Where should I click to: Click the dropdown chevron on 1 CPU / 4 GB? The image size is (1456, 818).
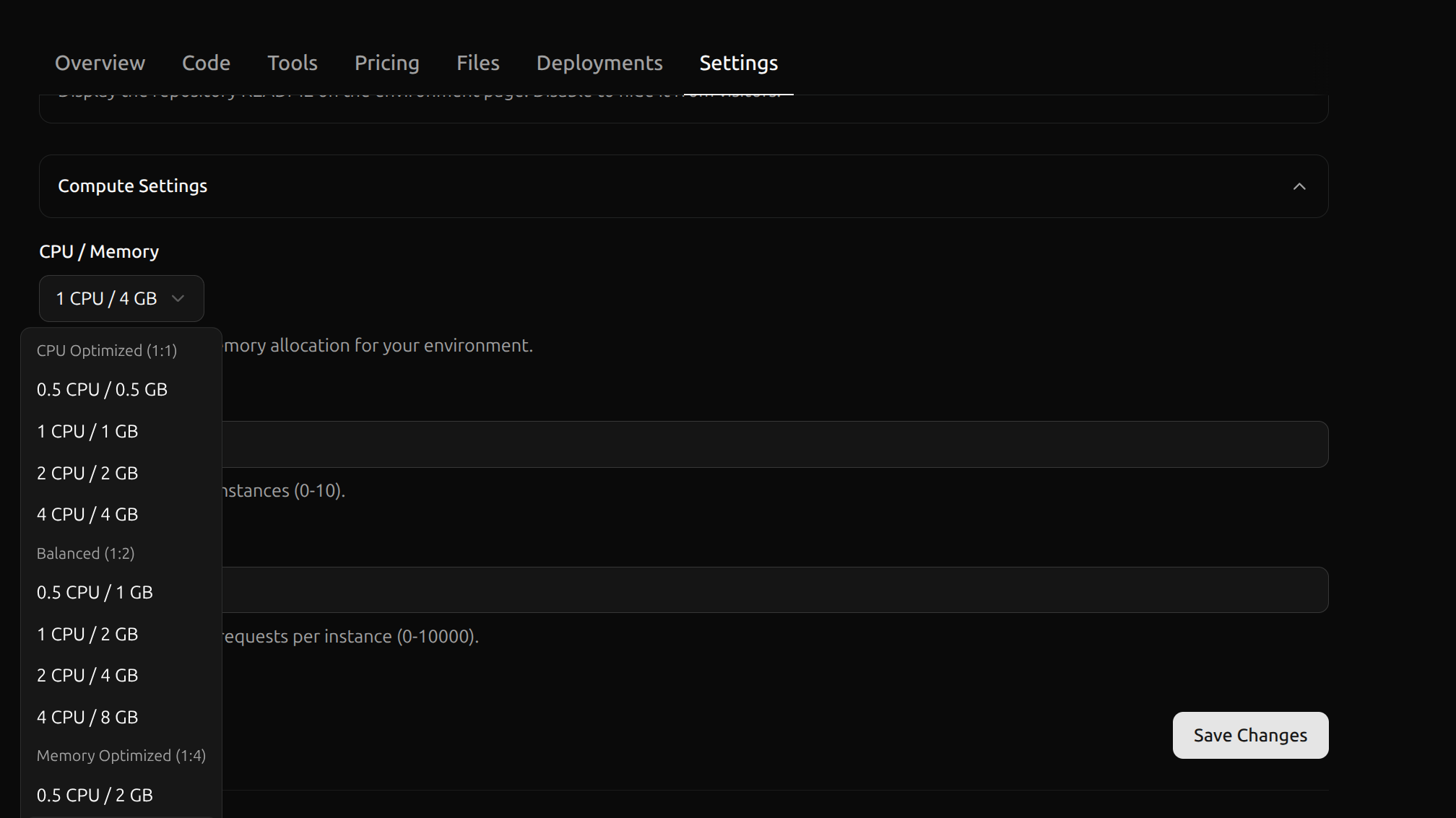pos(178,298)
